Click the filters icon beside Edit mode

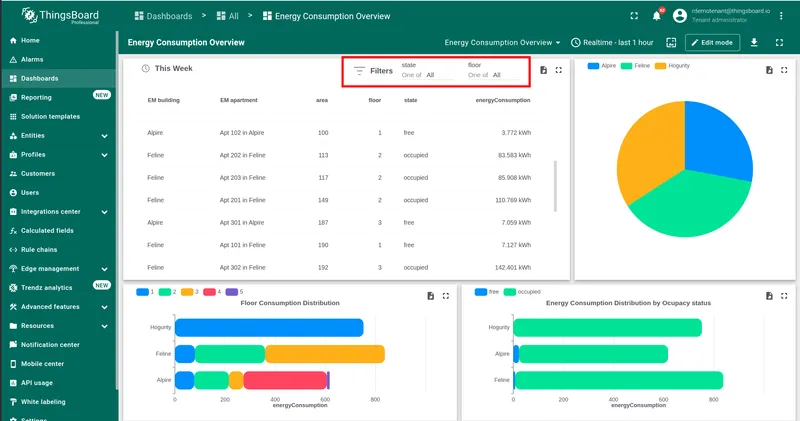[x=671, y=42]
